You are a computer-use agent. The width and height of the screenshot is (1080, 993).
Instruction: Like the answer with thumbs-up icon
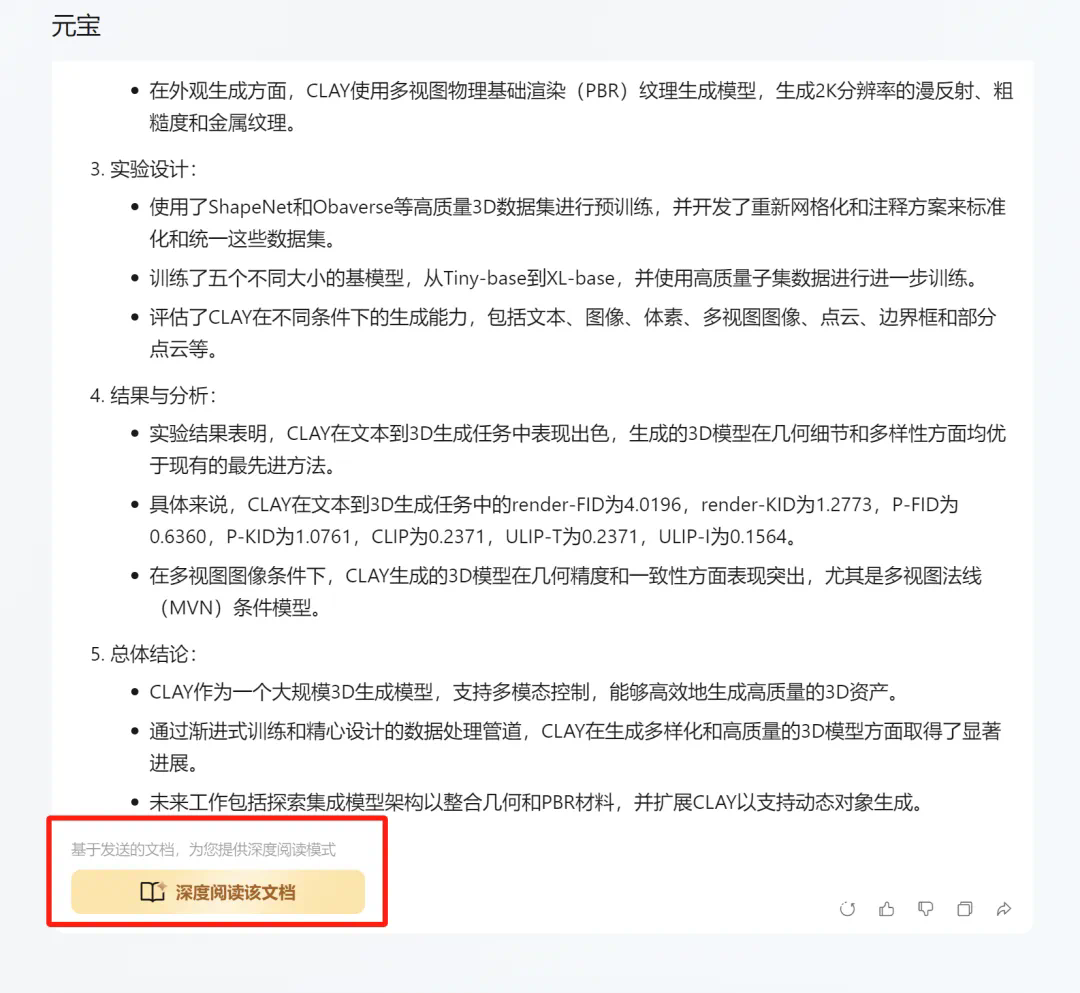coord(886,909)
